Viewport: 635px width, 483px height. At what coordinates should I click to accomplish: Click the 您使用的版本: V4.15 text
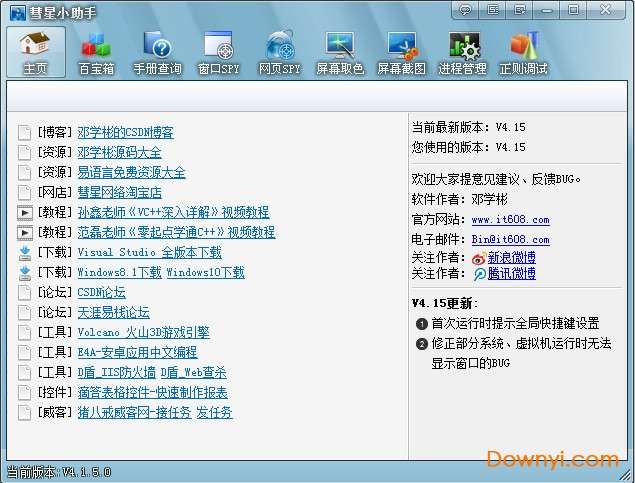pos(469,147)
